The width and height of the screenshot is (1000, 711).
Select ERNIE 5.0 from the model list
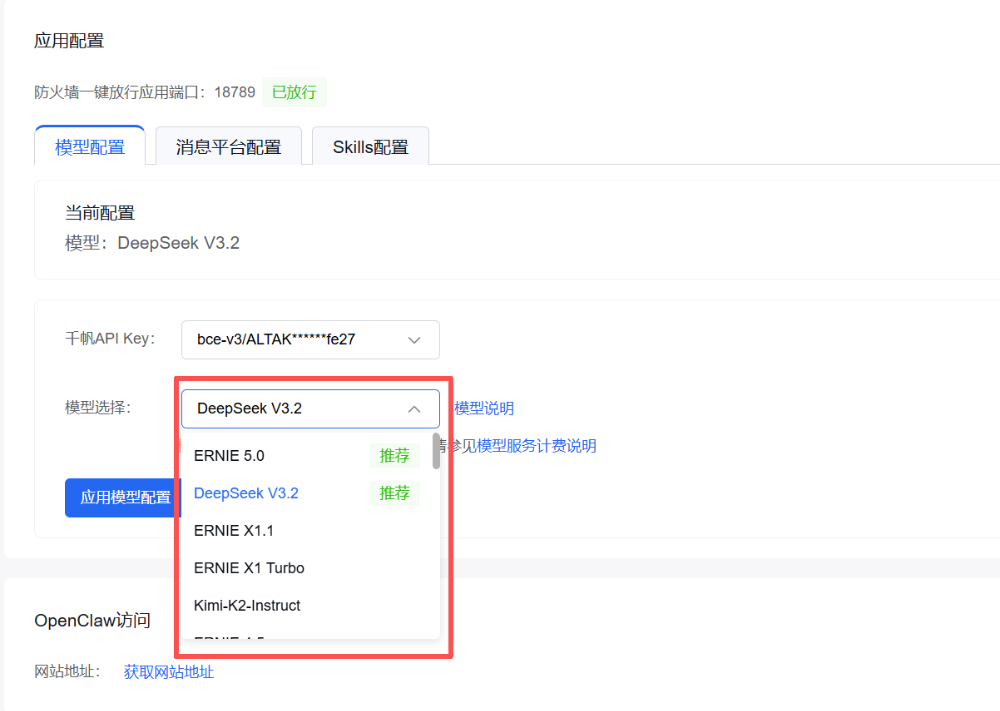coord(229,456)
